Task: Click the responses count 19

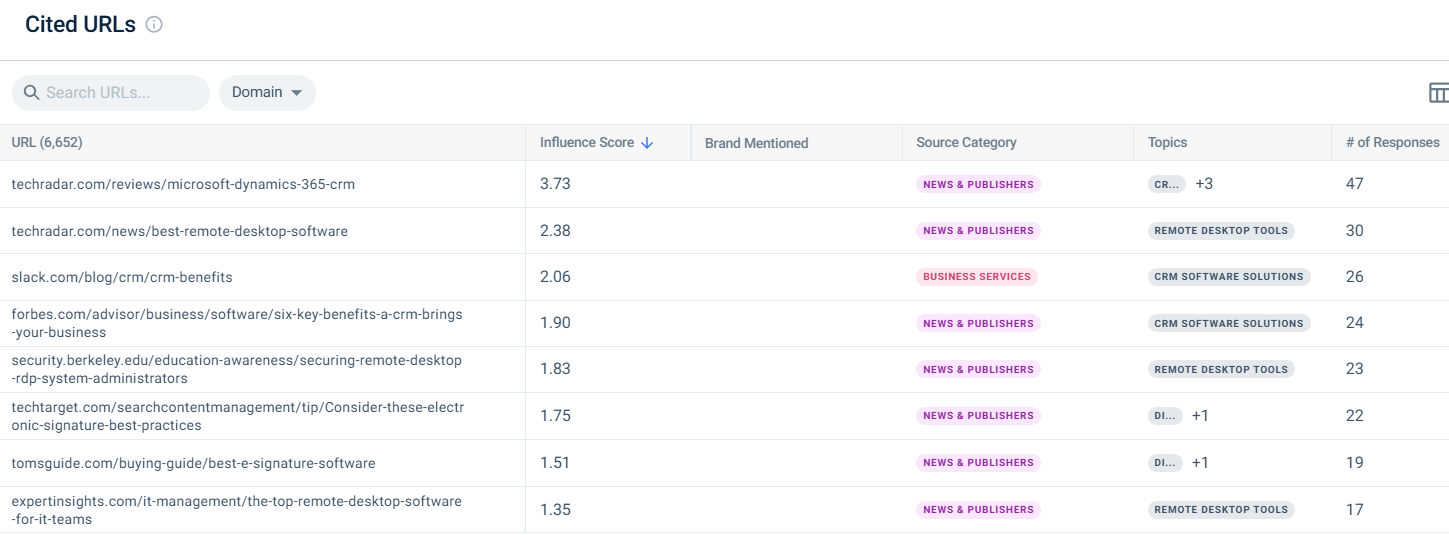Action: pos(1354,463)
